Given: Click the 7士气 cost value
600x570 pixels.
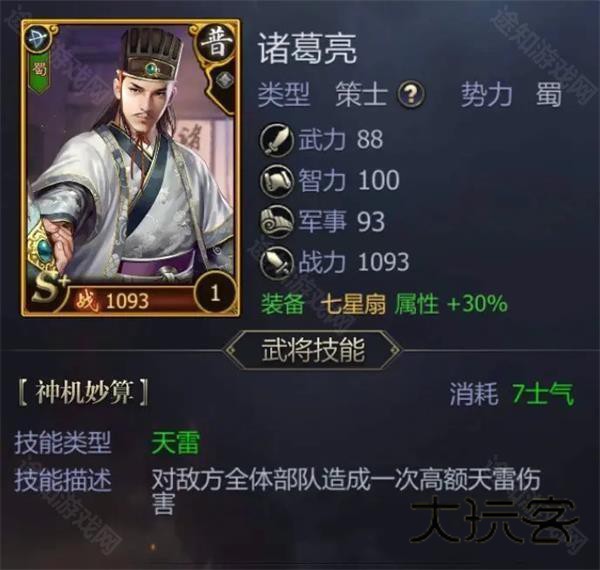Looking at the screenshot, I should pos(543,394).
